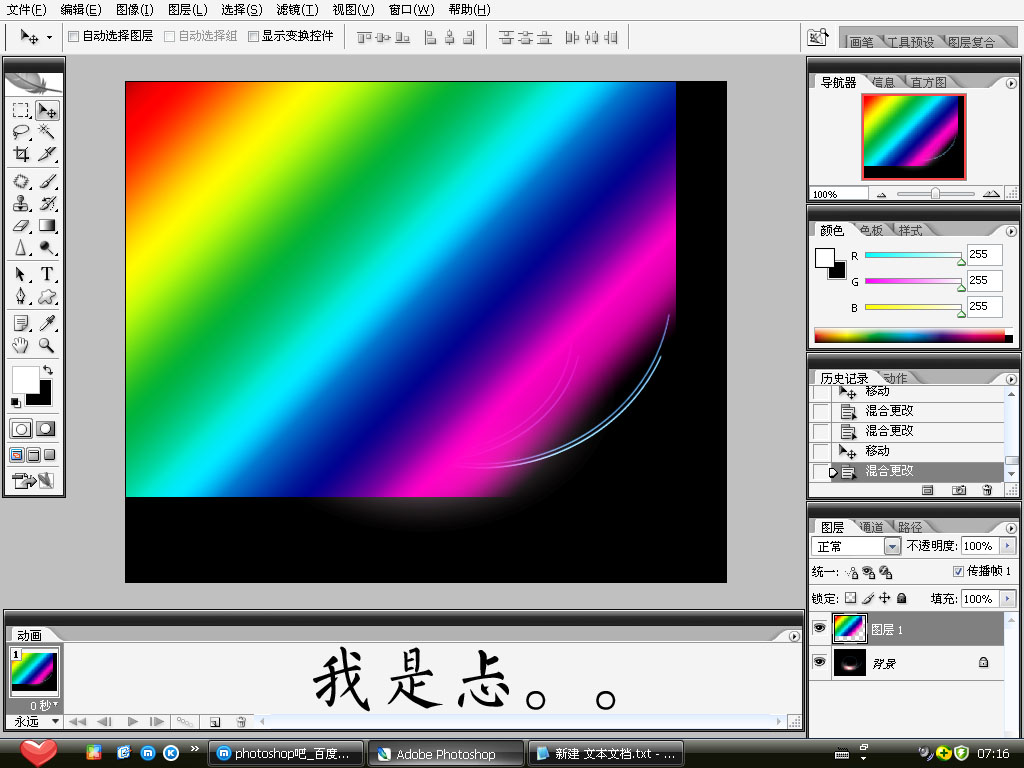
Task: Open Navigator panel options menu
Action: [x=1011, y=84]
